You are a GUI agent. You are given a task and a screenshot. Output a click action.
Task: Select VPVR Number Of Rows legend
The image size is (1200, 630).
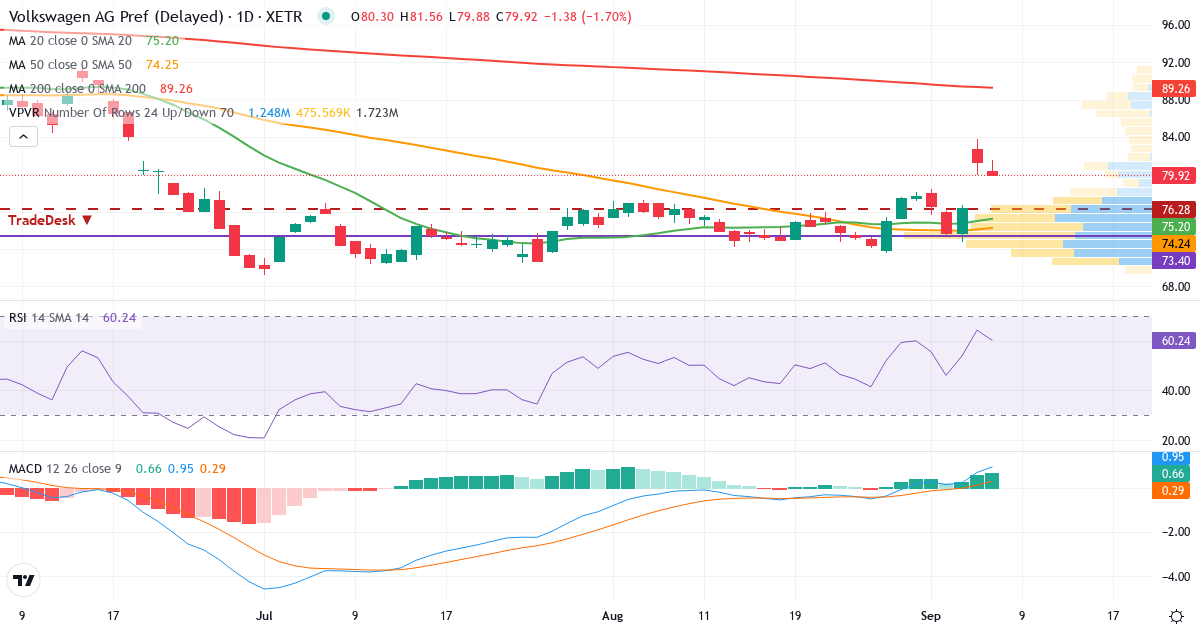point(121,113)
